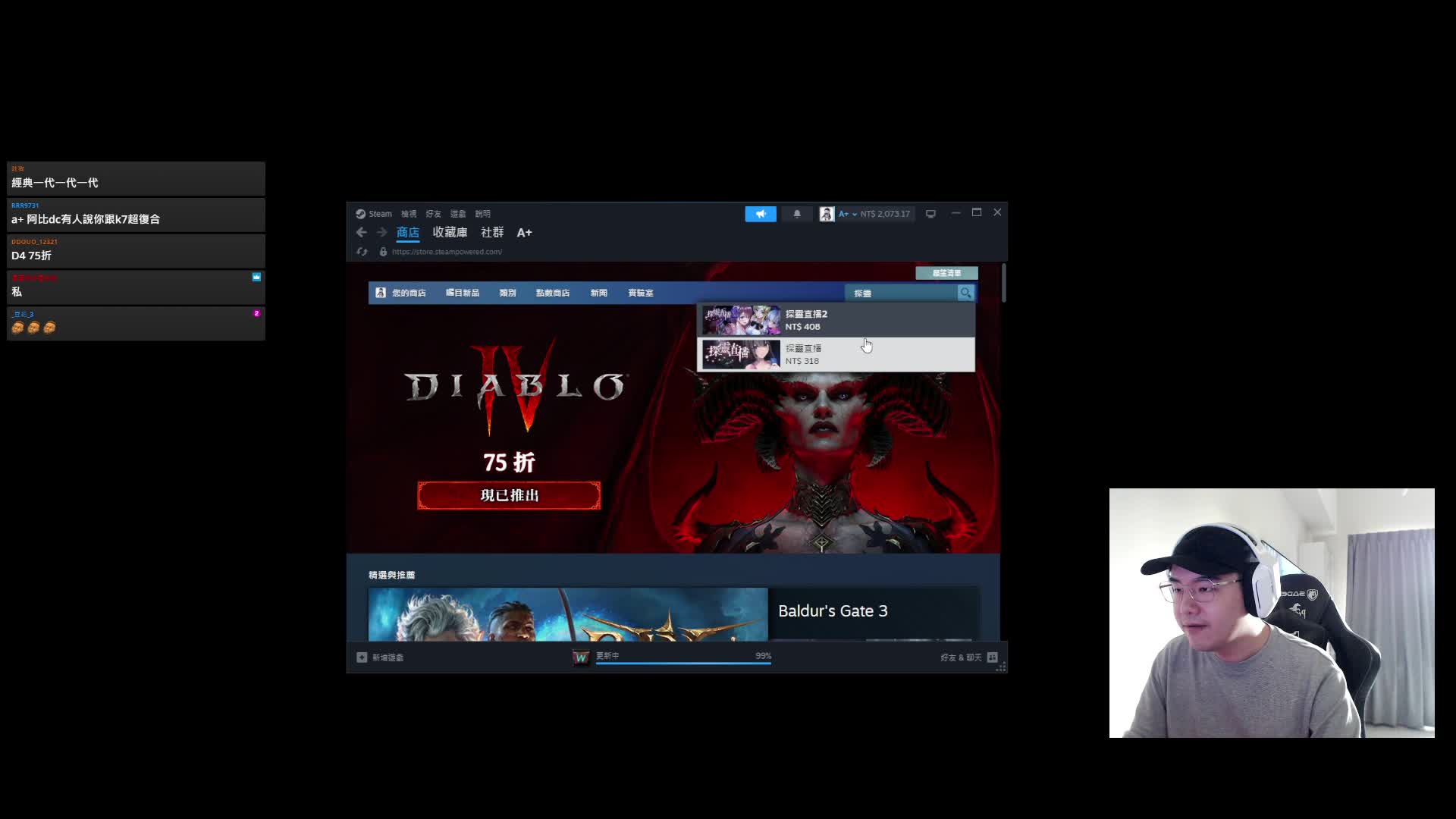Switch to the 商店 (Store) tab
Viewport: 1456px width, 819px height.
click(408, 233)
